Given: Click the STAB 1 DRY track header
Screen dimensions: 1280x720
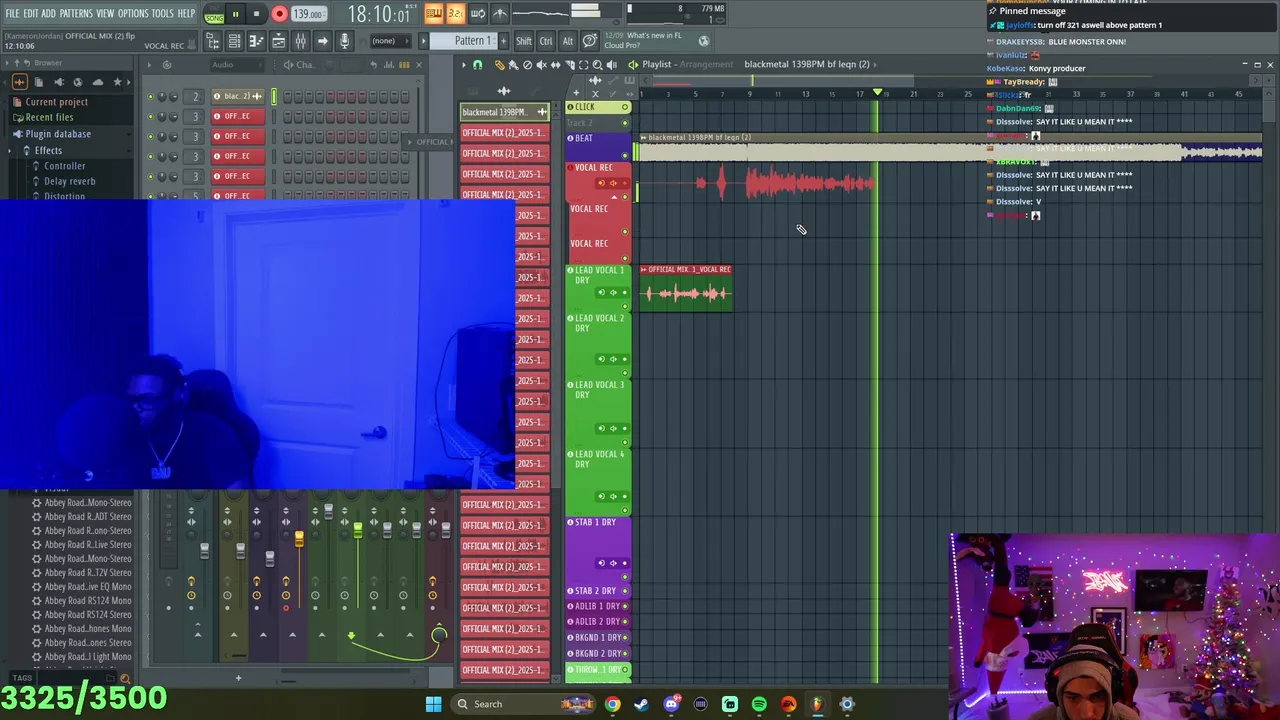Looking at the screenshot, I should pyautogui.click(x=598, y=548).
